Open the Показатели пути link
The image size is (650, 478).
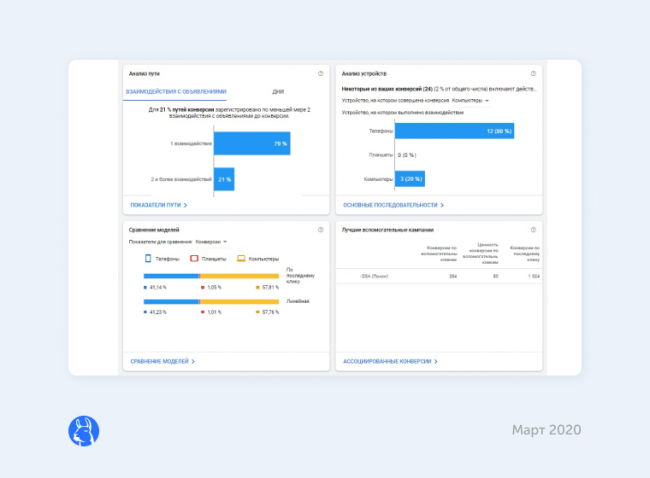coord(159,205)
